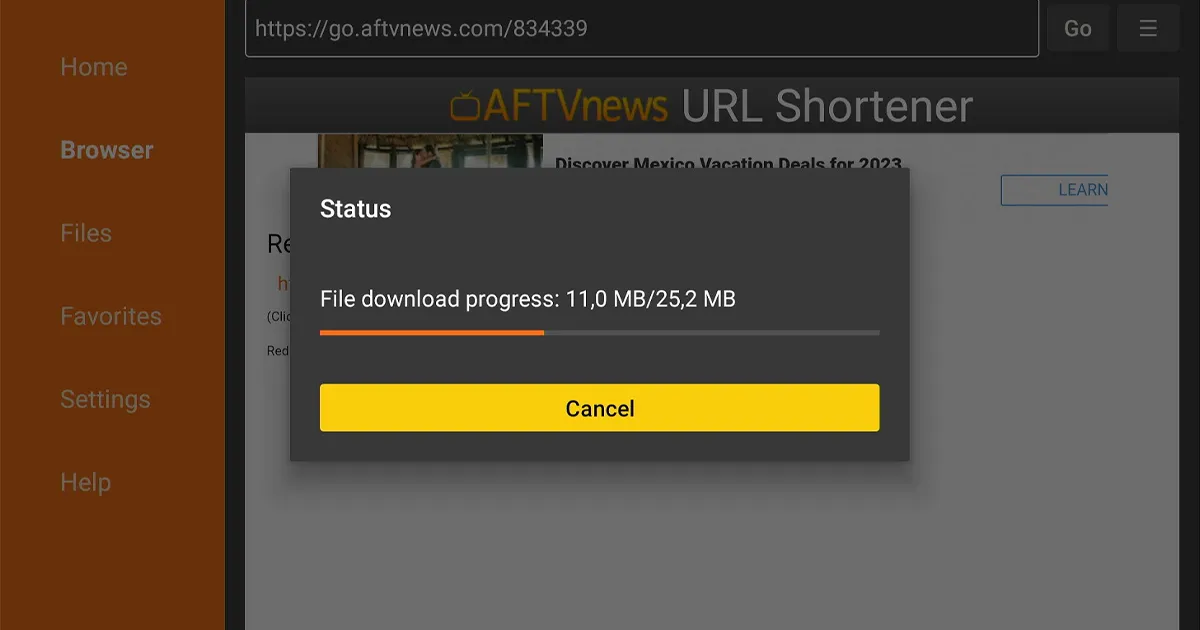Open Files in the sidebar

[x=86, y=233]
